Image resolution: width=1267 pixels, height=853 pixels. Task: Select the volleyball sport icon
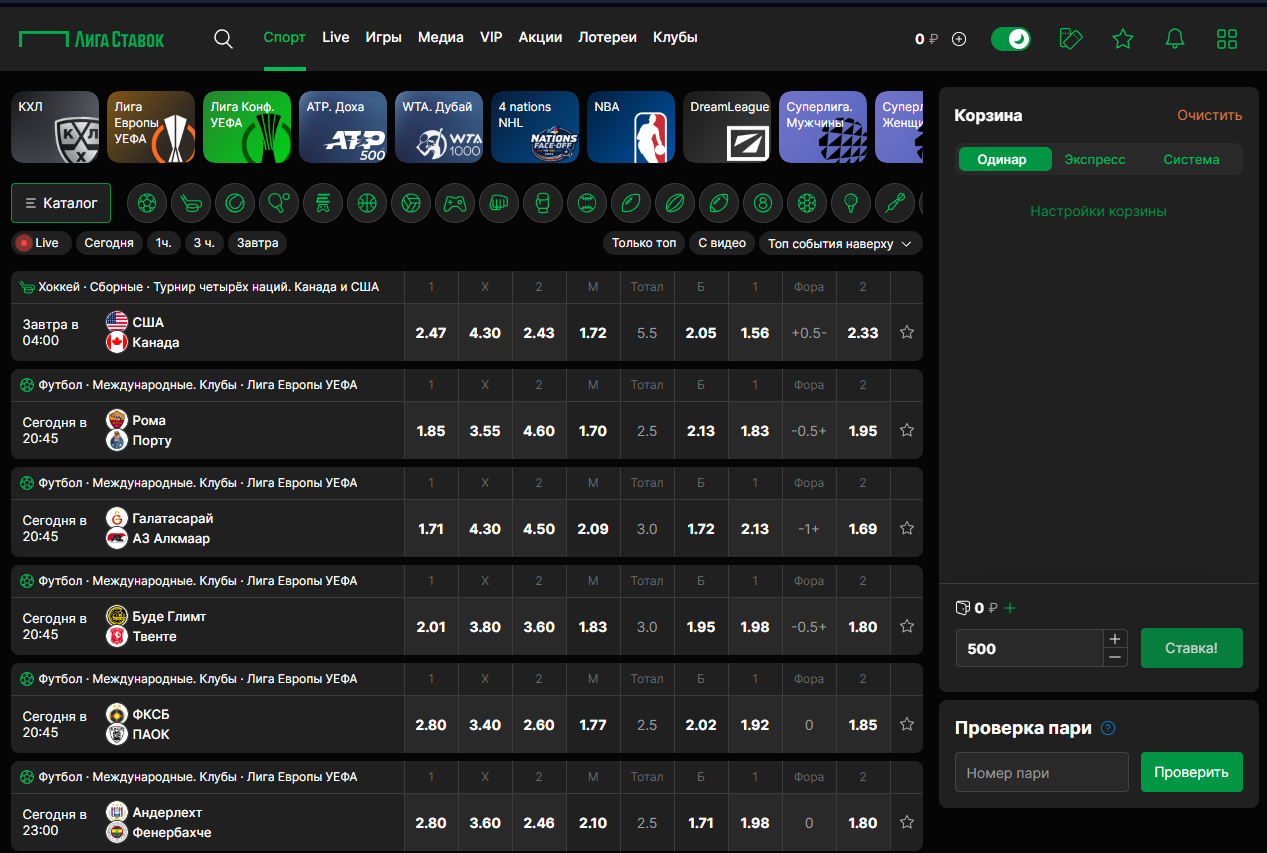click(x=411, y=203)
